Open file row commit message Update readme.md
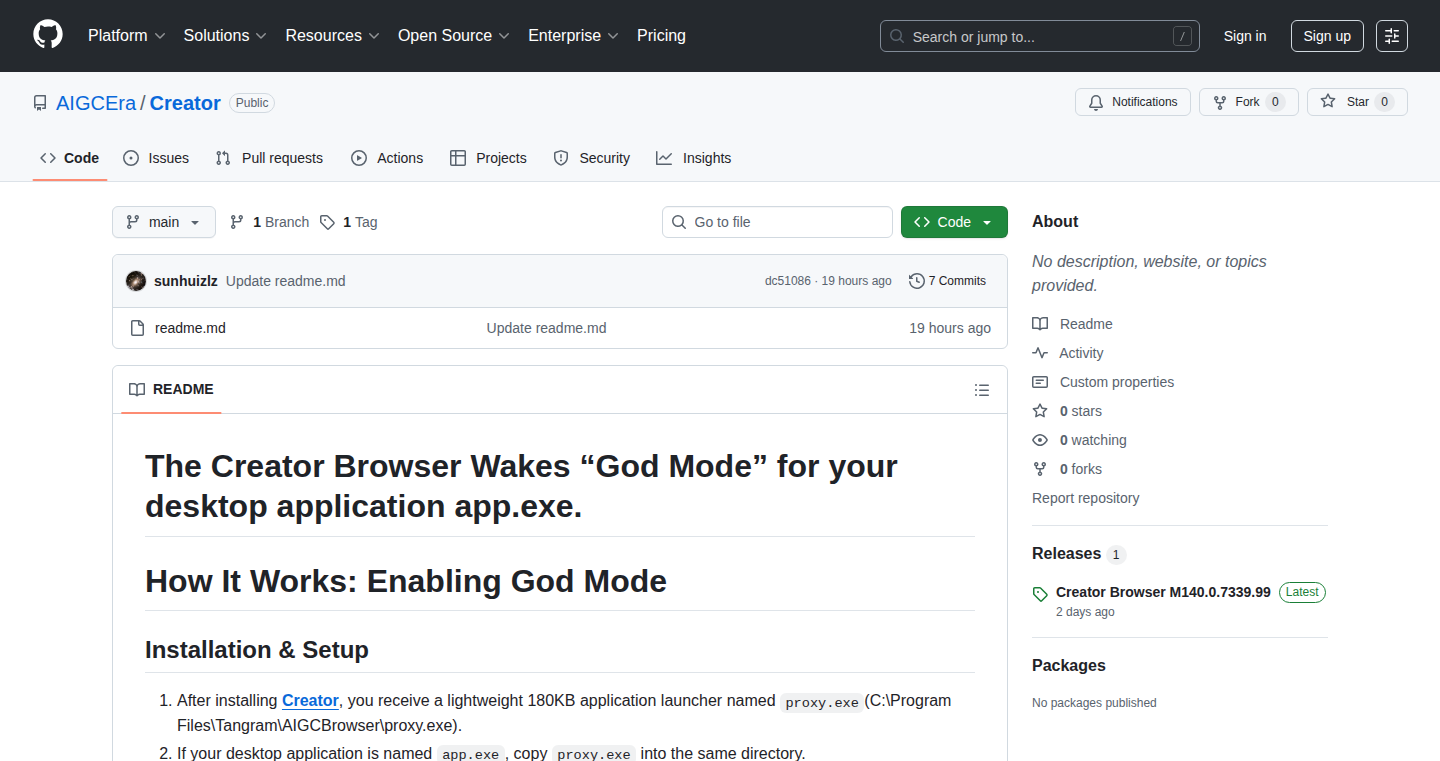 pos(546,328)
